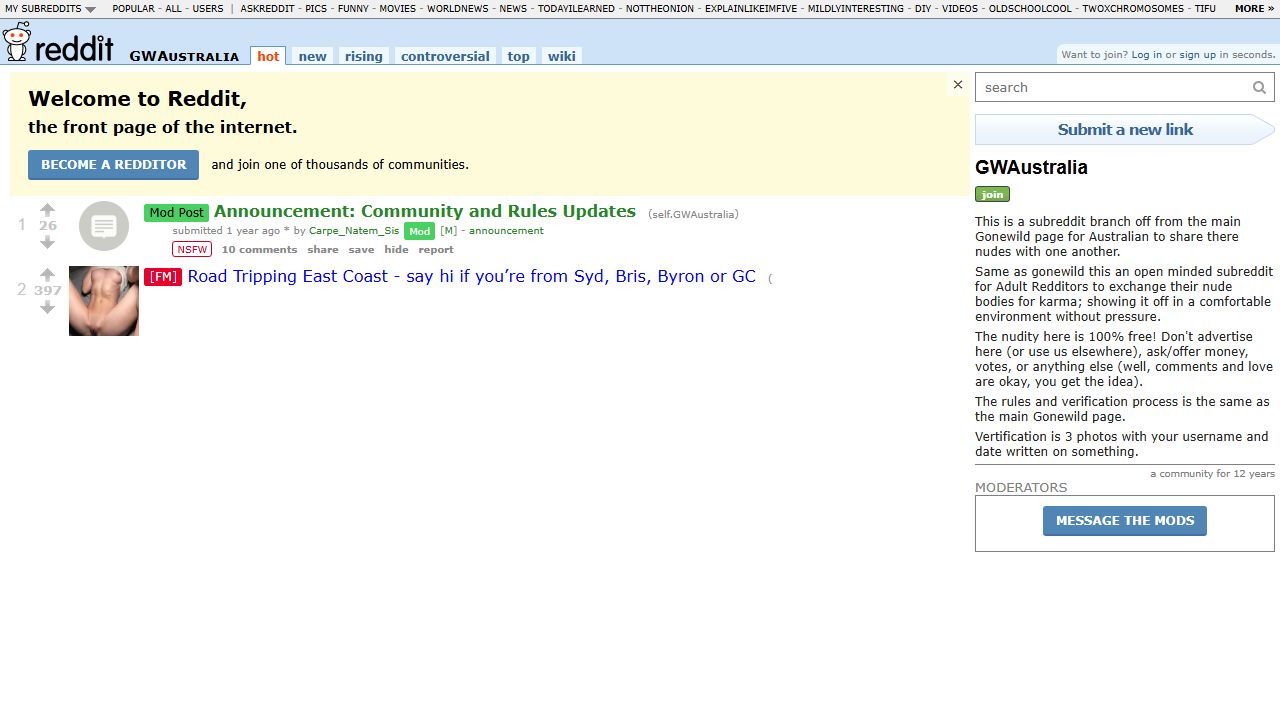The width and height of the screenshot is (1280, 720).
Task: Hide the announcement post
Action: tap(396, 249)
